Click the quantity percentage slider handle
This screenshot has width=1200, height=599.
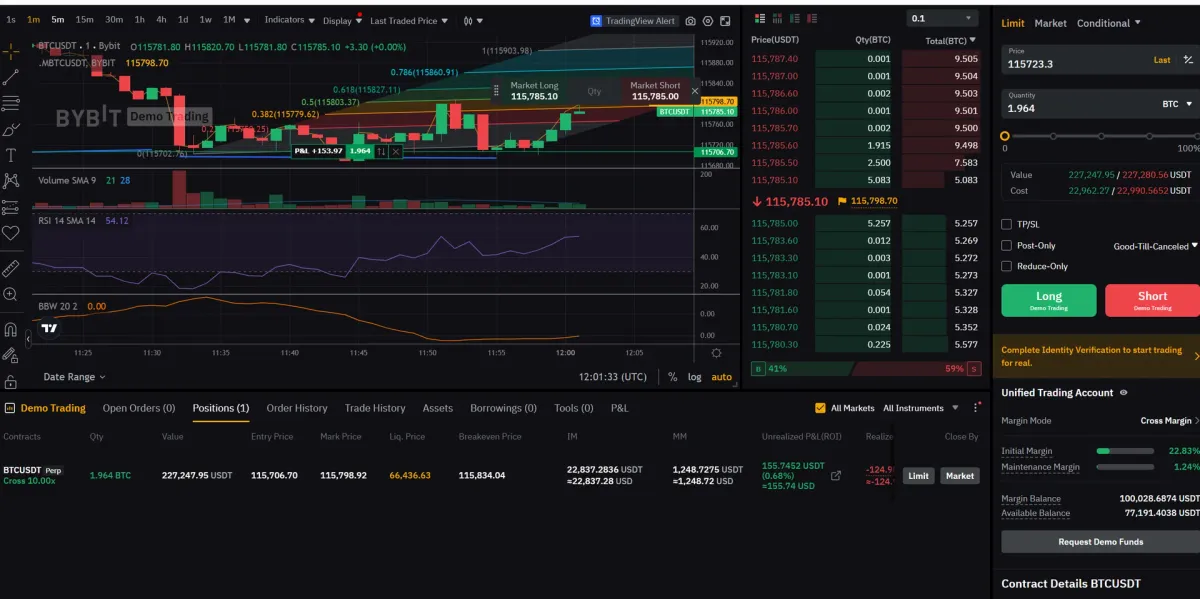pyautogui.click(x=1005, y=135)
